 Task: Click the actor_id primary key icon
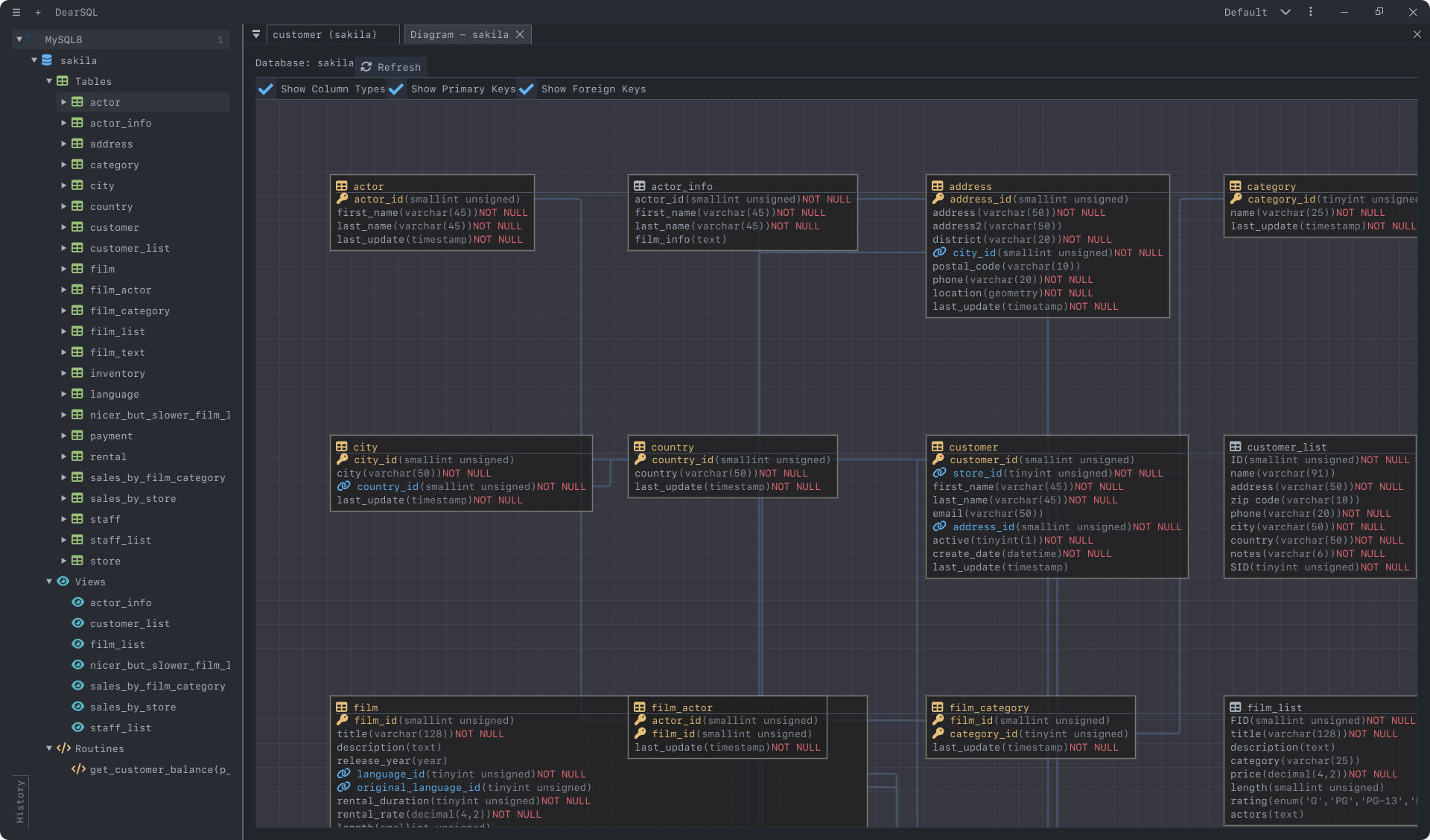click(x=343, y=199)
